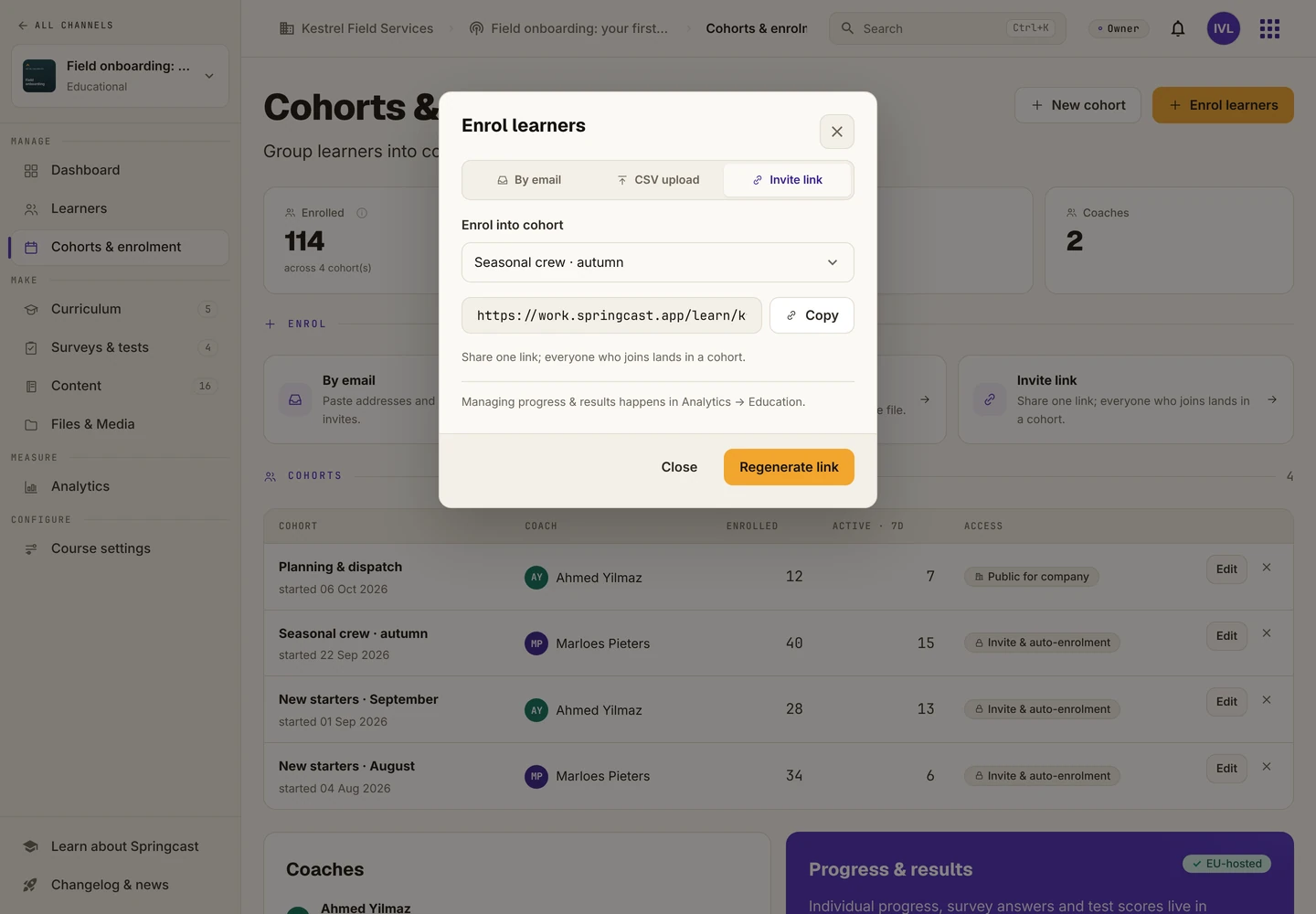Click Marloes Pieters in Seasonal crew row
1316x914 pixels.
tap(603, 643)
